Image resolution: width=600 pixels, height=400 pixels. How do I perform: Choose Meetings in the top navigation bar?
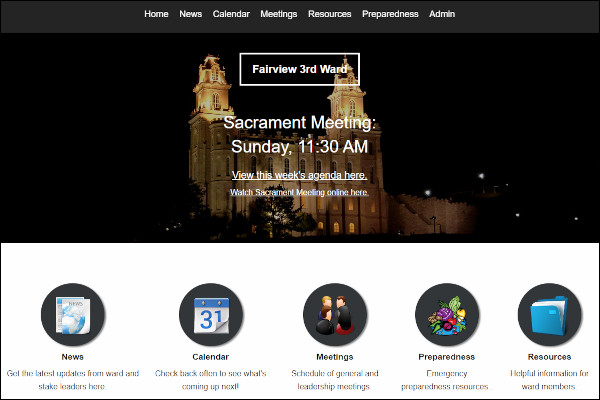pyautogui.click(x=279, y=15)
